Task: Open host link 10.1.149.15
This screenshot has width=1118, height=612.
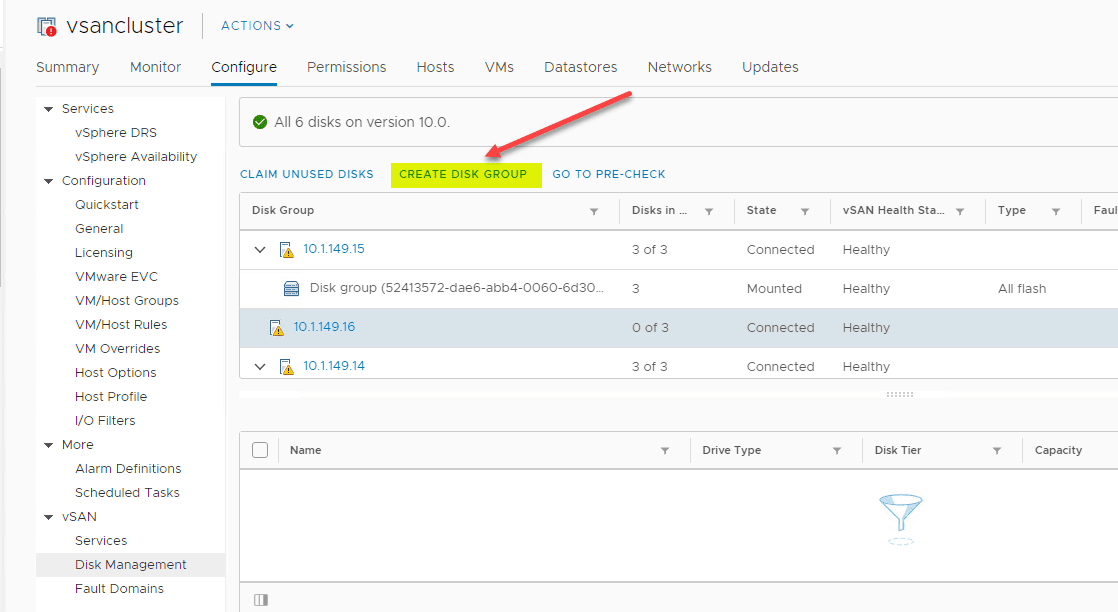Action: click(334, 249)
